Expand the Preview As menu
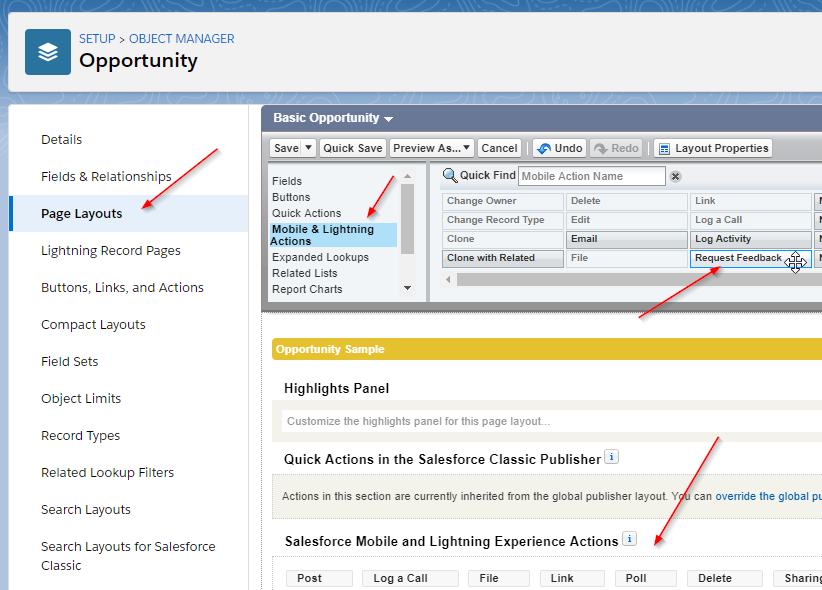The width and height of the screenshot is (822, 590). pos(466,148)
